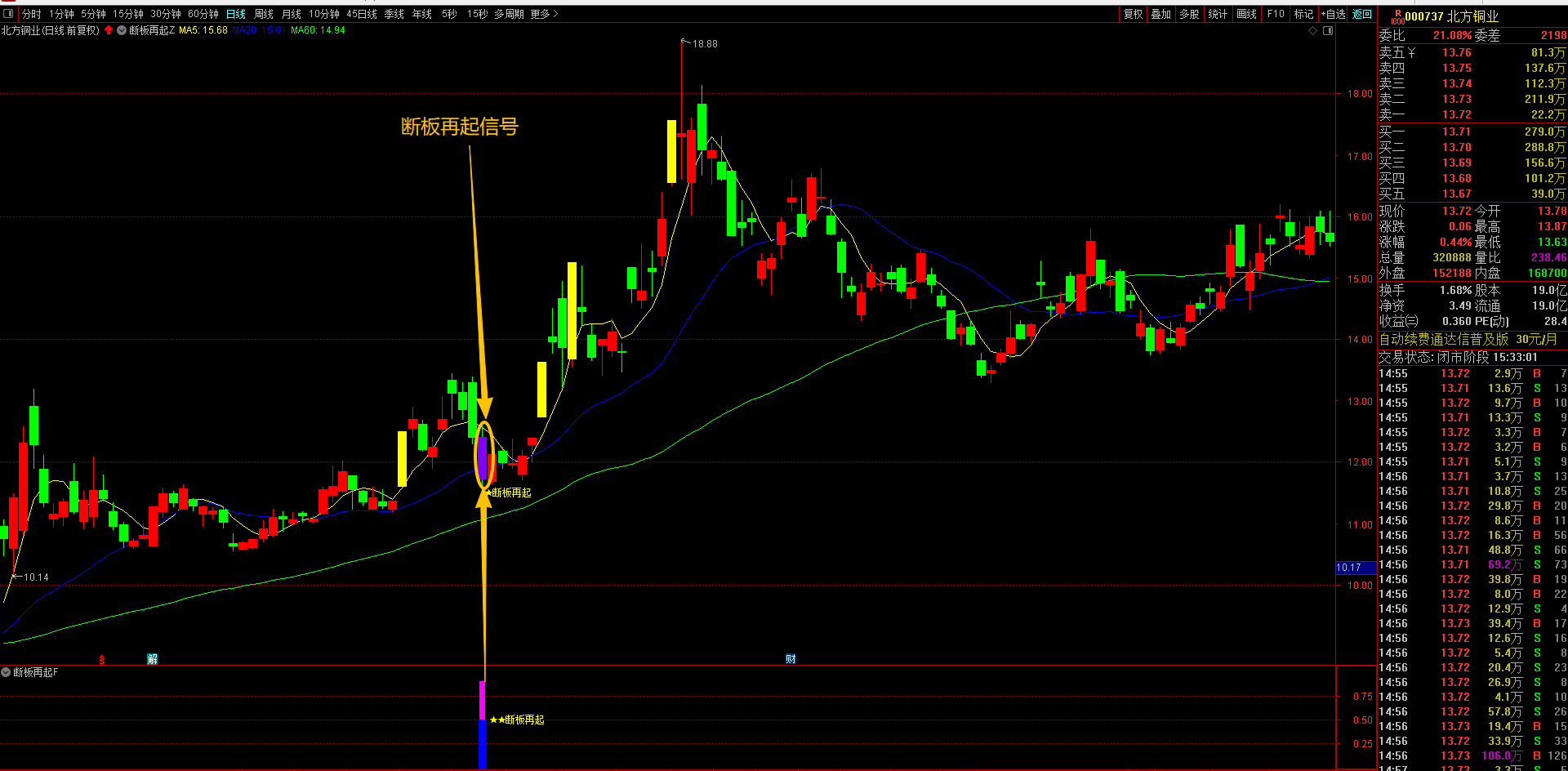Viewport: 1568px width, 771px height.
Task: Select the 日线 daily period
Action: tap(236, 14)
